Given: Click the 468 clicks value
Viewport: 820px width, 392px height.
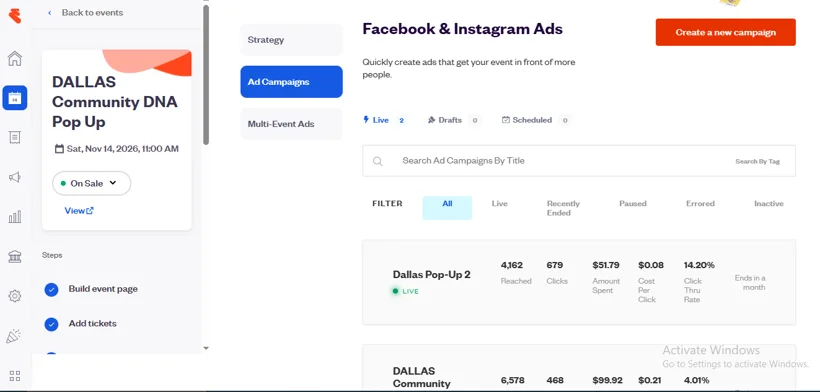Looking at the screenshot, I should (x=555, y=381).
